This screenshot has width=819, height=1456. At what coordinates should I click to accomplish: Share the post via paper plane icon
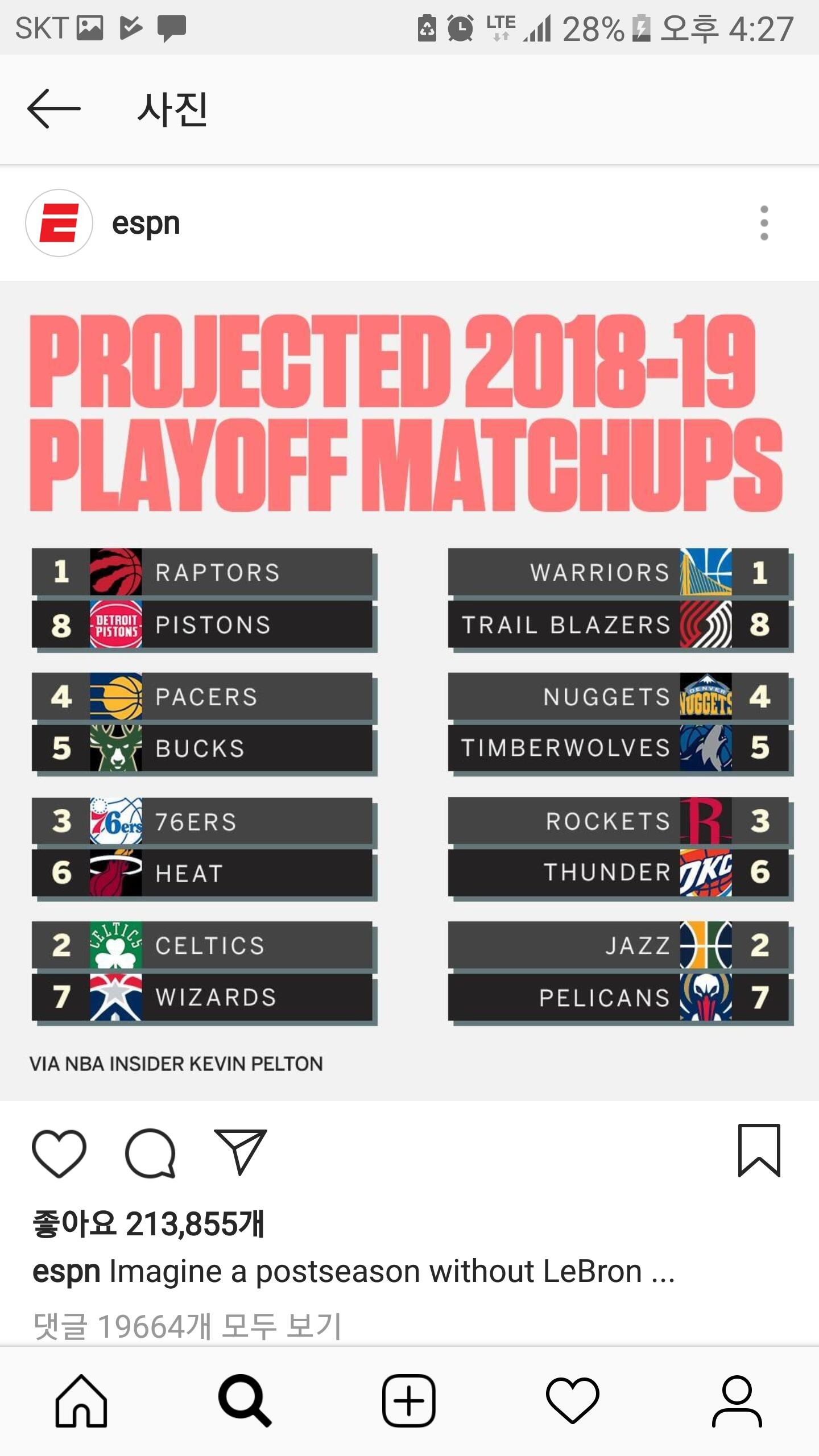point(240,1151)
